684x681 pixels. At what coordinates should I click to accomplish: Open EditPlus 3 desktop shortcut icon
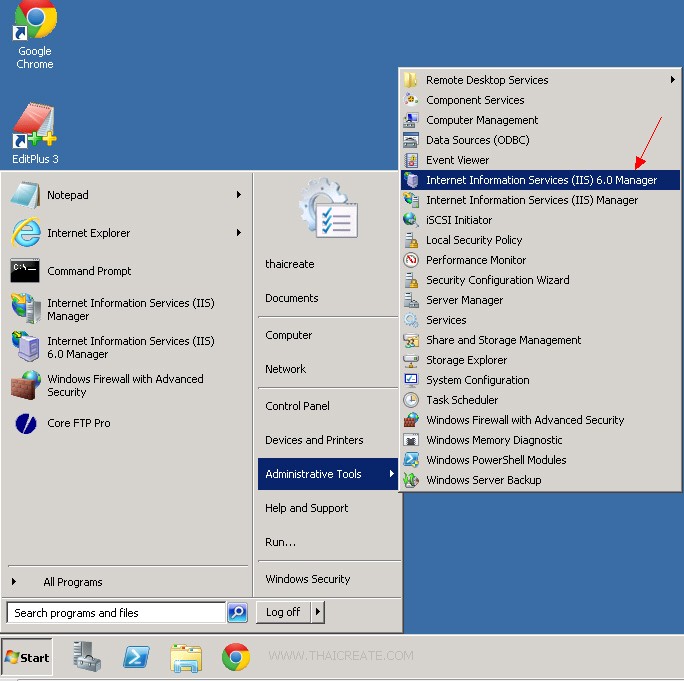point(34,125)
